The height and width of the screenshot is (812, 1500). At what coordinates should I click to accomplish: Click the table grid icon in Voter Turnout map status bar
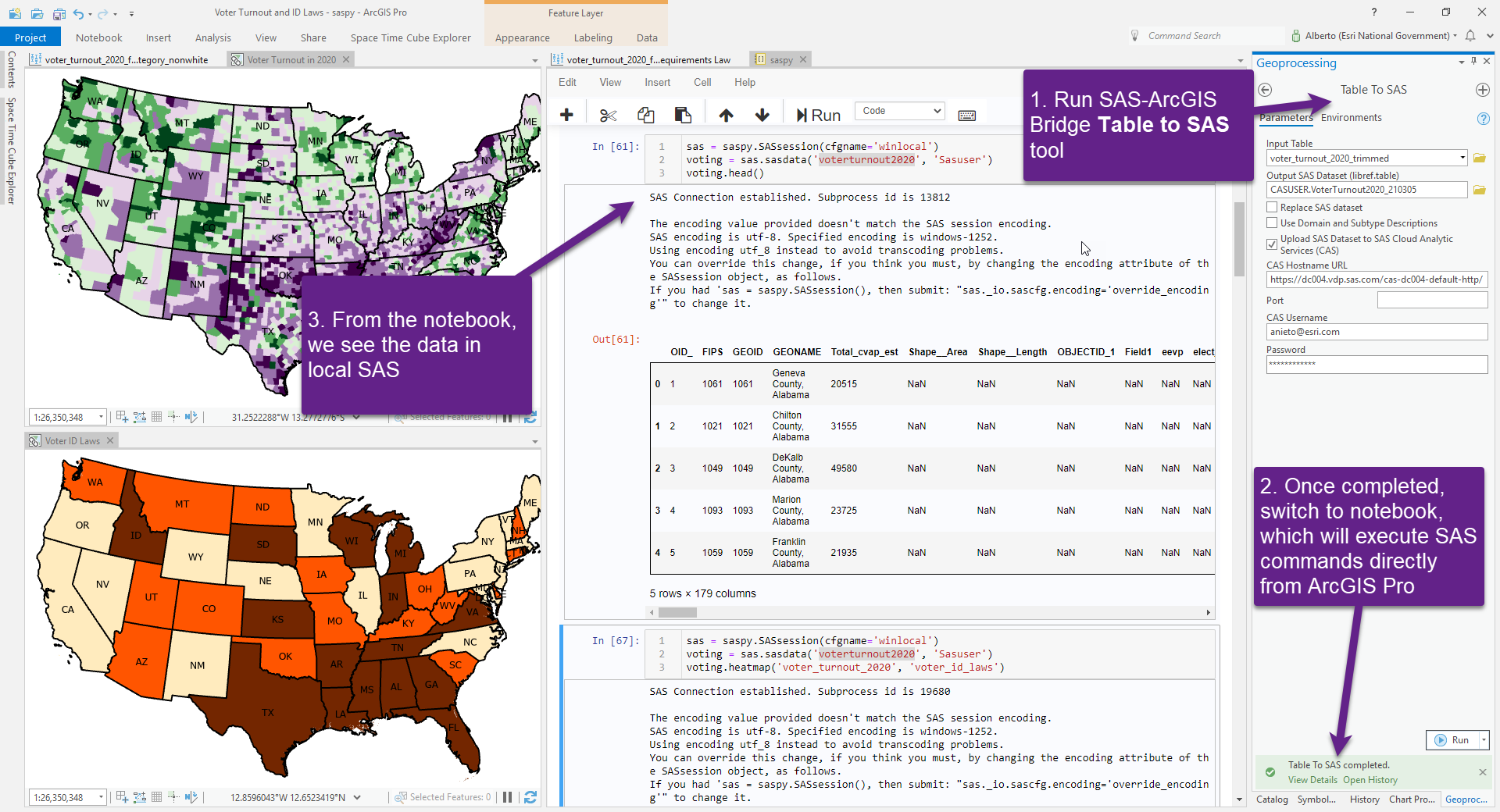pyautogui.click(x=156, y=417)
